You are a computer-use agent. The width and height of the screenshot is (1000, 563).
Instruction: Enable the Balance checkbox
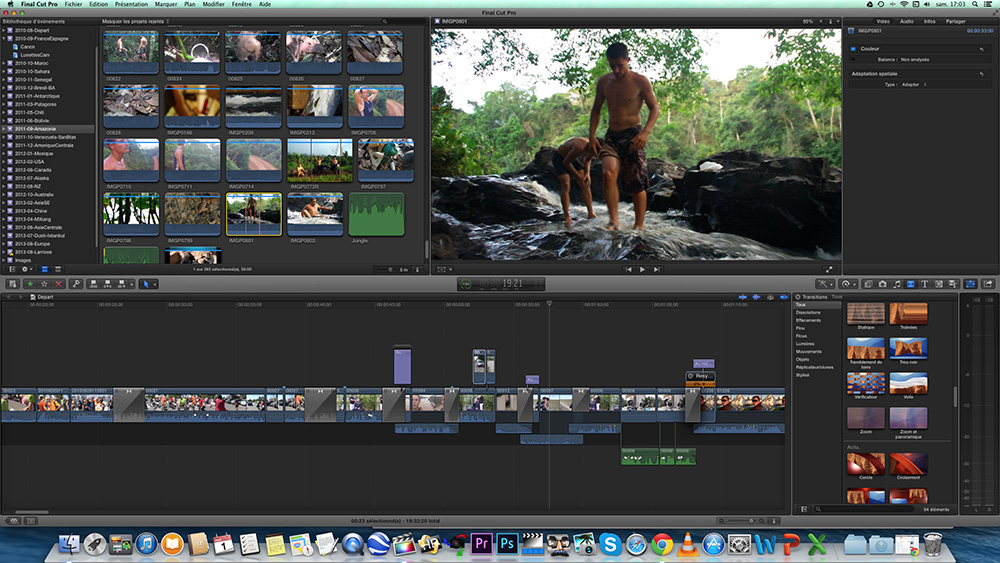853,59
